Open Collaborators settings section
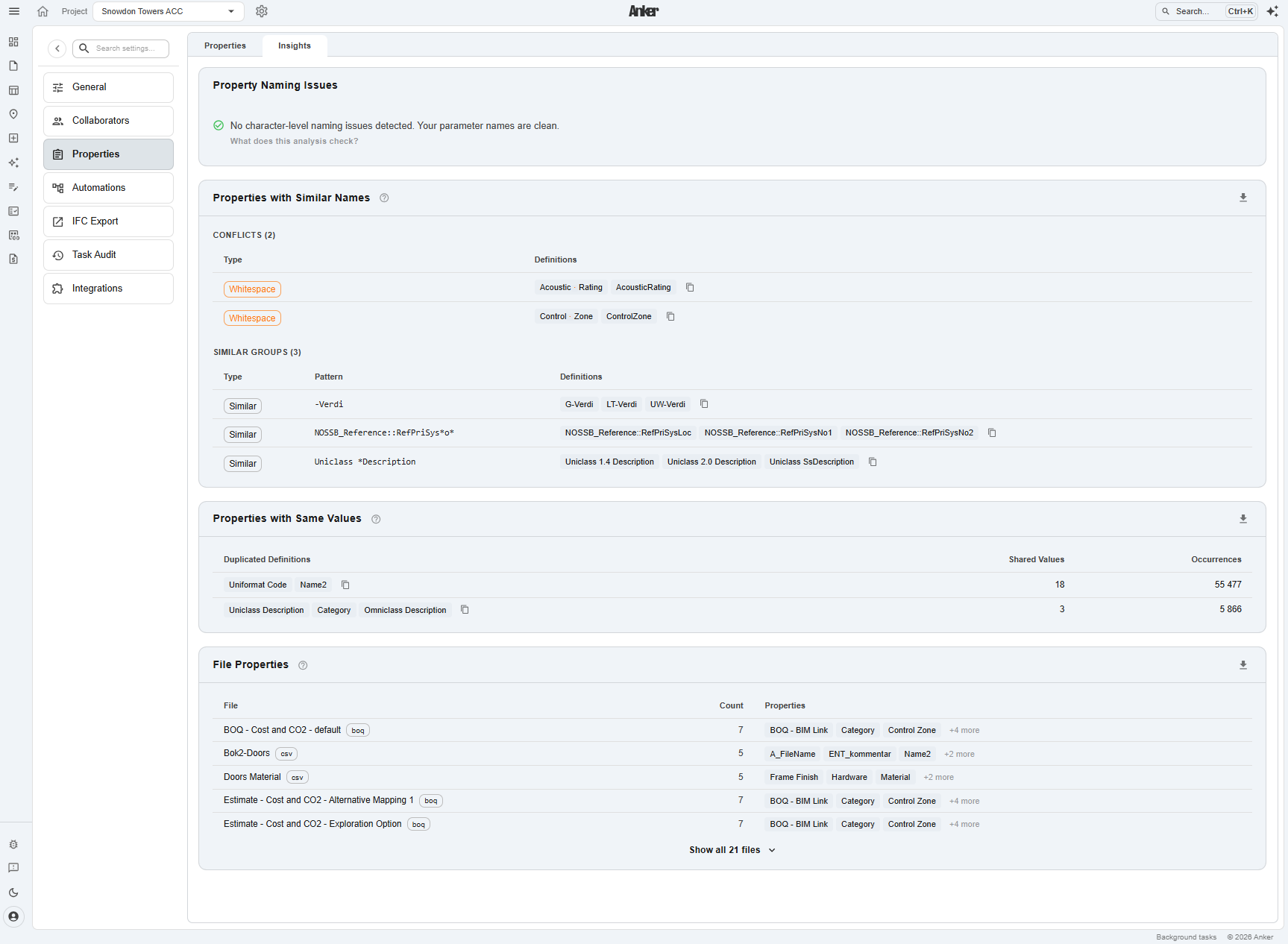The width and height of the screenshot is (1288, 944). (109, 121)
